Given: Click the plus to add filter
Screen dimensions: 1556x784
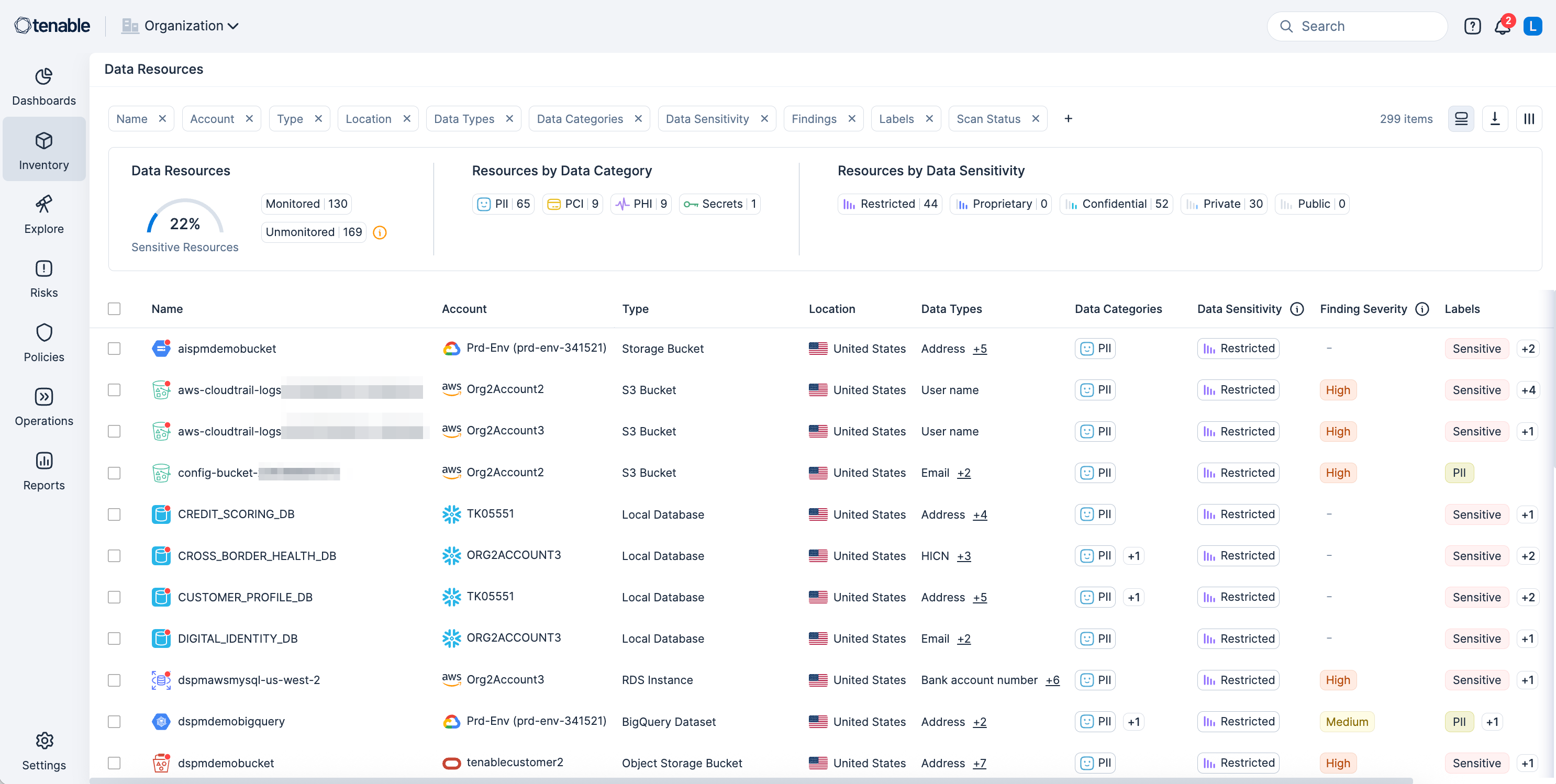Looking at the screenshot, I should click(x=1068, y=119).
